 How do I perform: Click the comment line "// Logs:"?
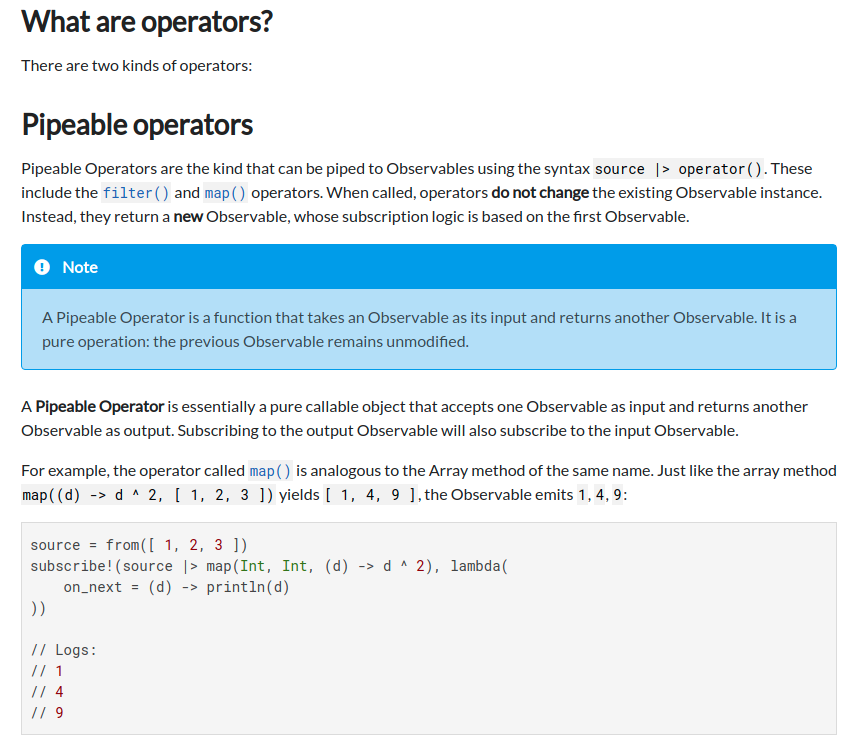click(x=64, y=650)
